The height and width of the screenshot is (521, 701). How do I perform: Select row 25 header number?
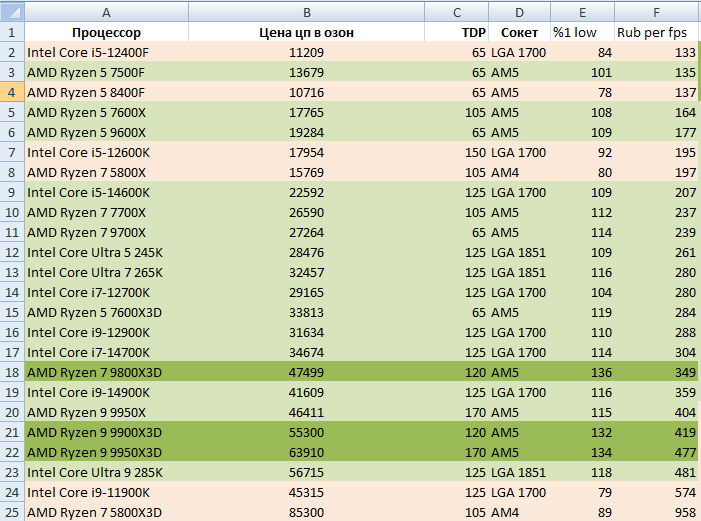tap(12, 512)
